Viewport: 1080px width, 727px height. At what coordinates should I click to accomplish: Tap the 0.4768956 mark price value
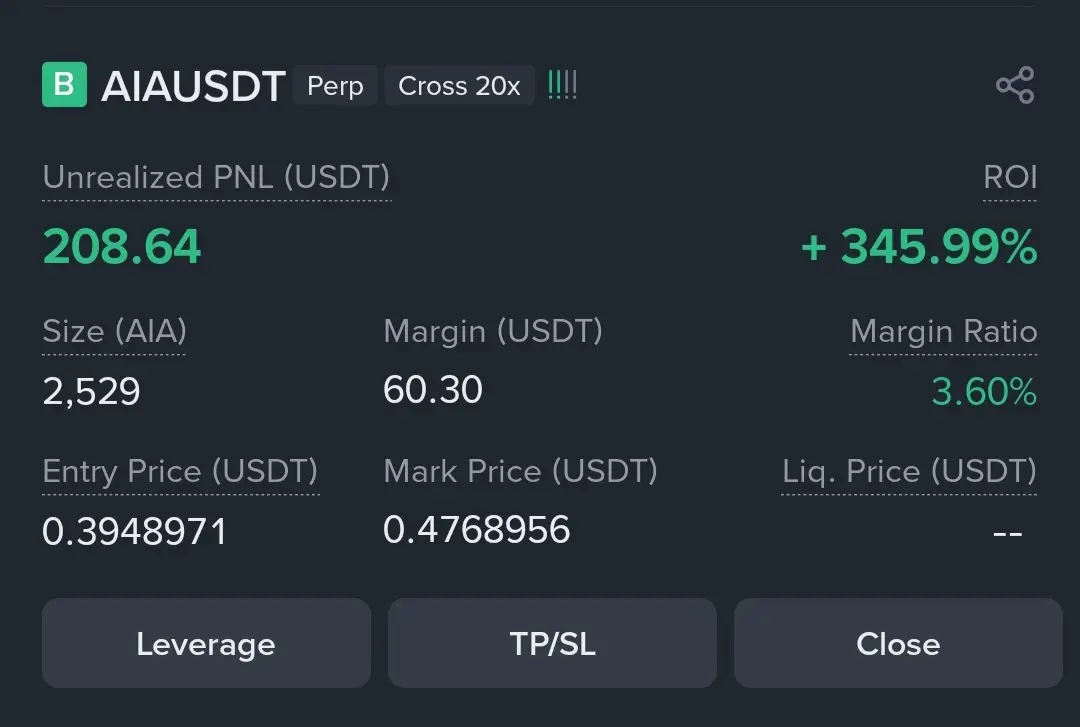[x=477, y=529]
